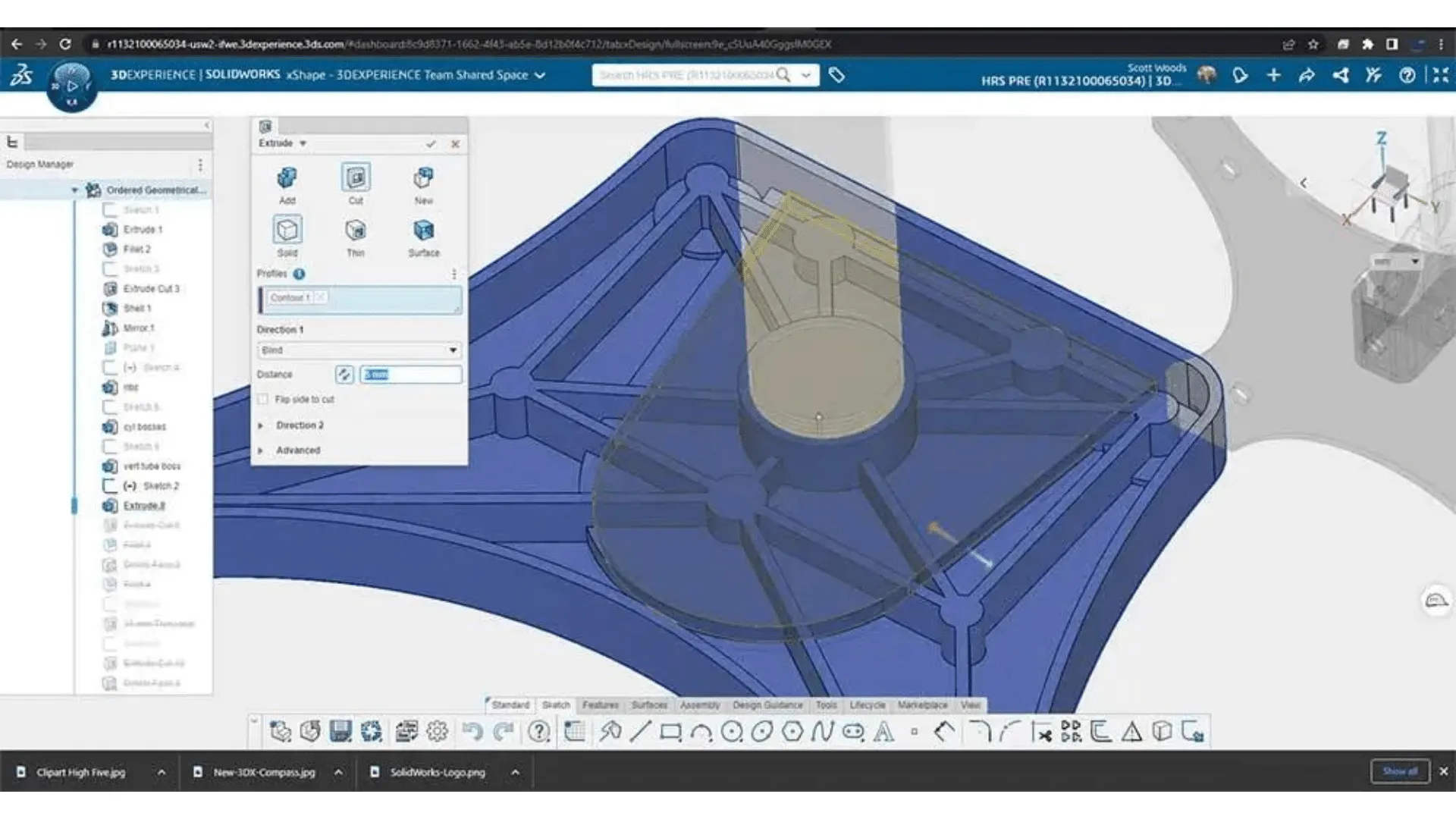1456x819 pixels.
Task: Select the Line sketch tool
Action: [640, 732]
